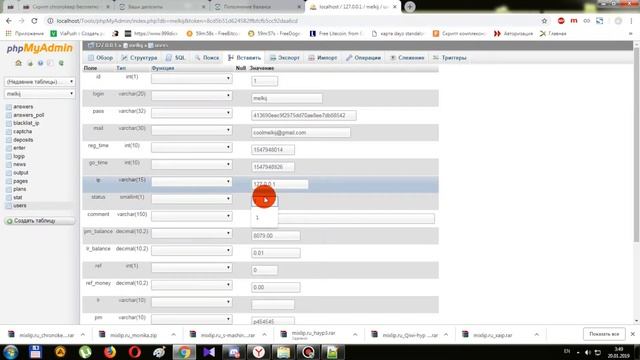Click the login value input field
The image size is (640, 360).
click(x=287, y=98)
